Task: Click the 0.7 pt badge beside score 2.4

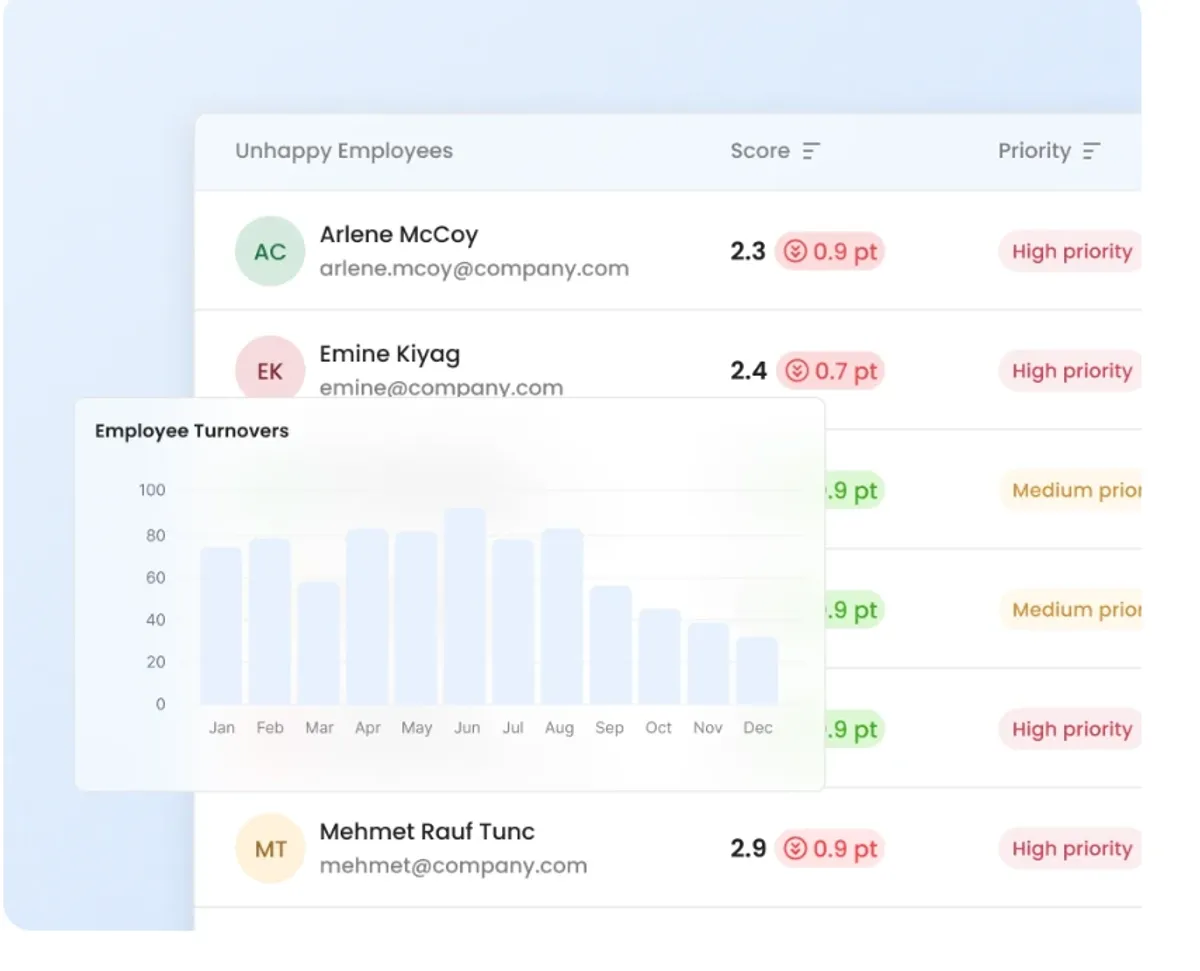Action: (830, 371)
